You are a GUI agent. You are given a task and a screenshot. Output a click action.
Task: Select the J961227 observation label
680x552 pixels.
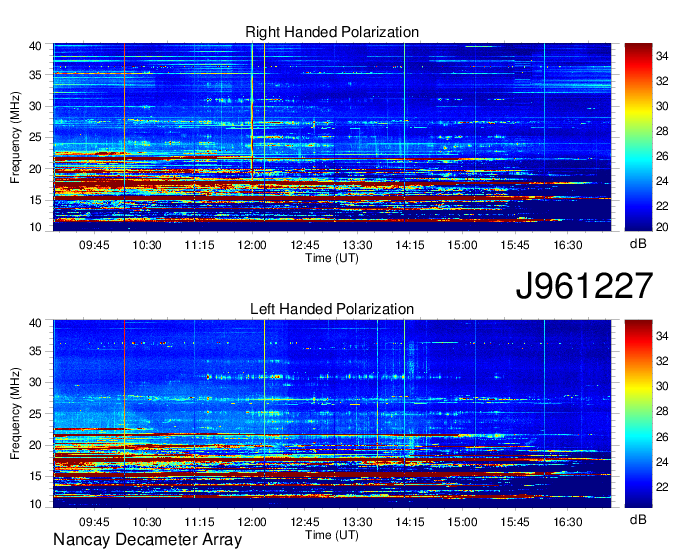(584, 286)
